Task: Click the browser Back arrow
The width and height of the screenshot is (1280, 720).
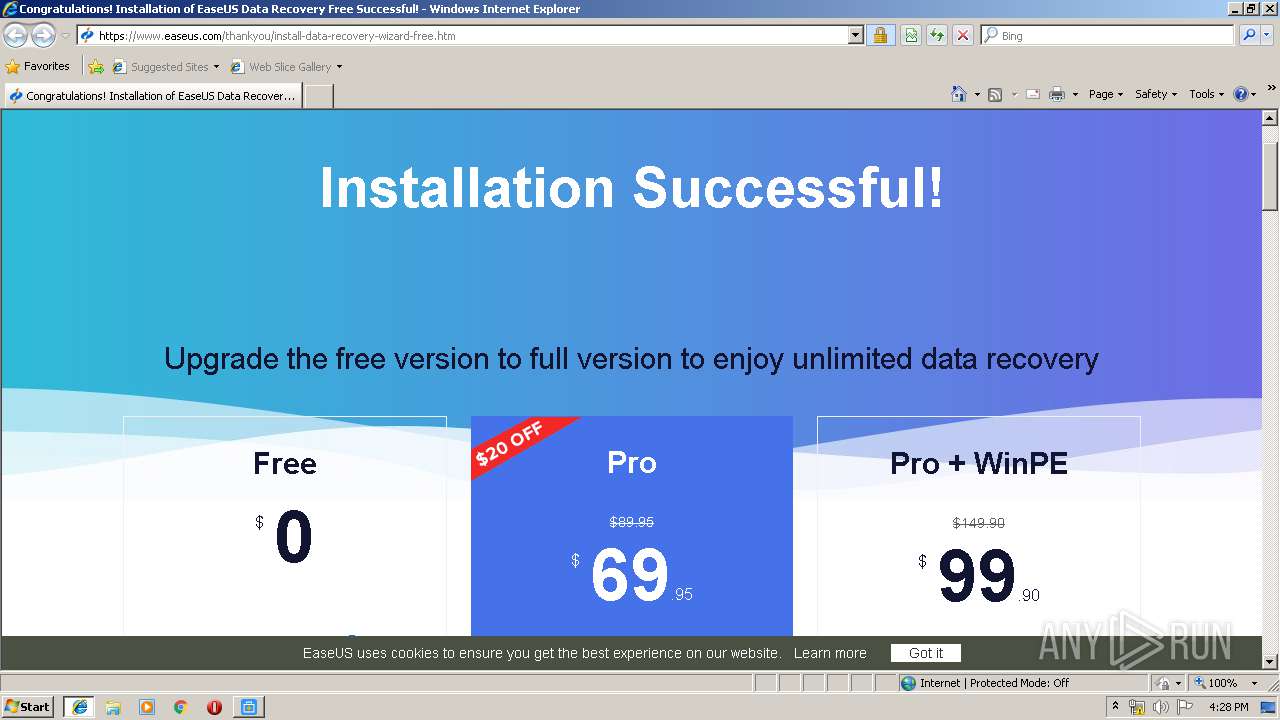Action: click(16, 36)
